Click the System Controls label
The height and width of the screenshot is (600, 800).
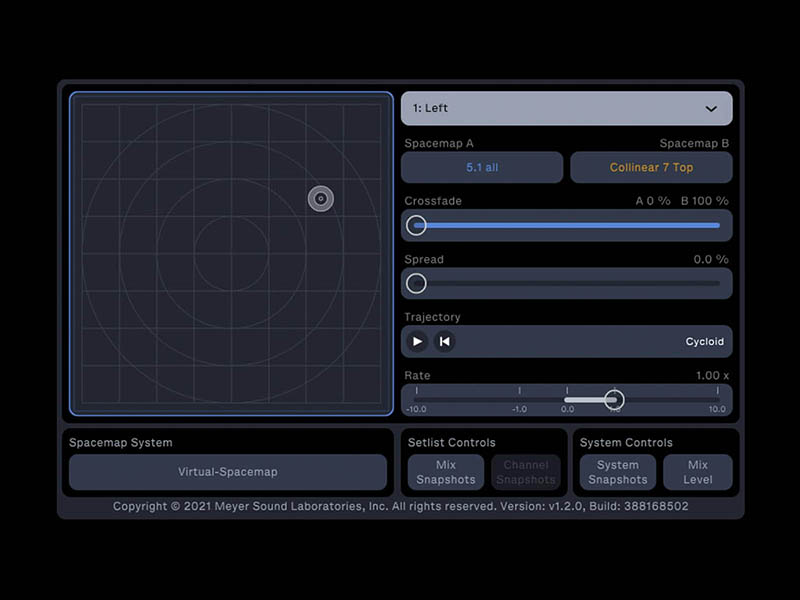tap(626, 442)
